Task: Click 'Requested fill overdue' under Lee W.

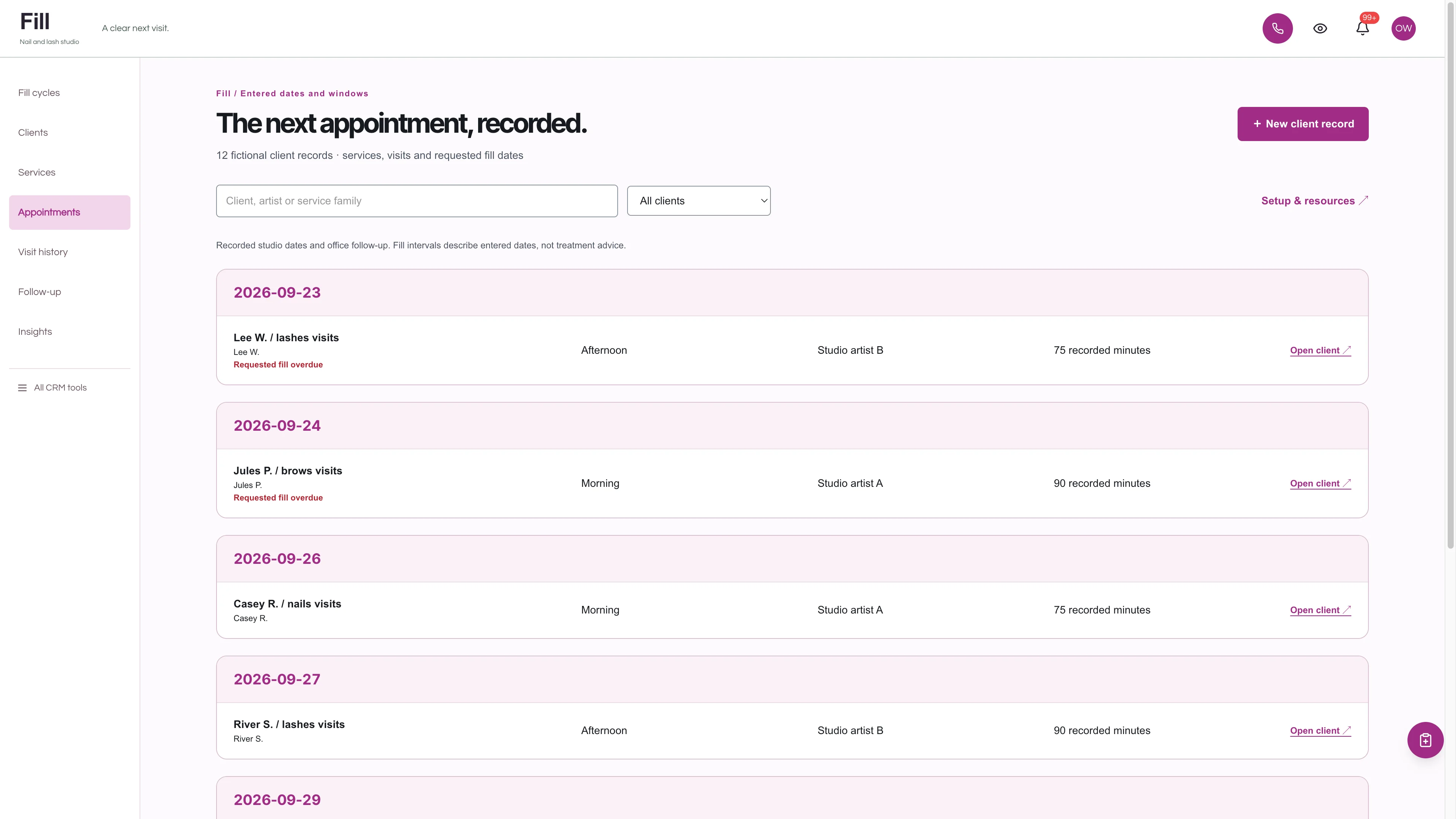Action: tap(278, 364)
